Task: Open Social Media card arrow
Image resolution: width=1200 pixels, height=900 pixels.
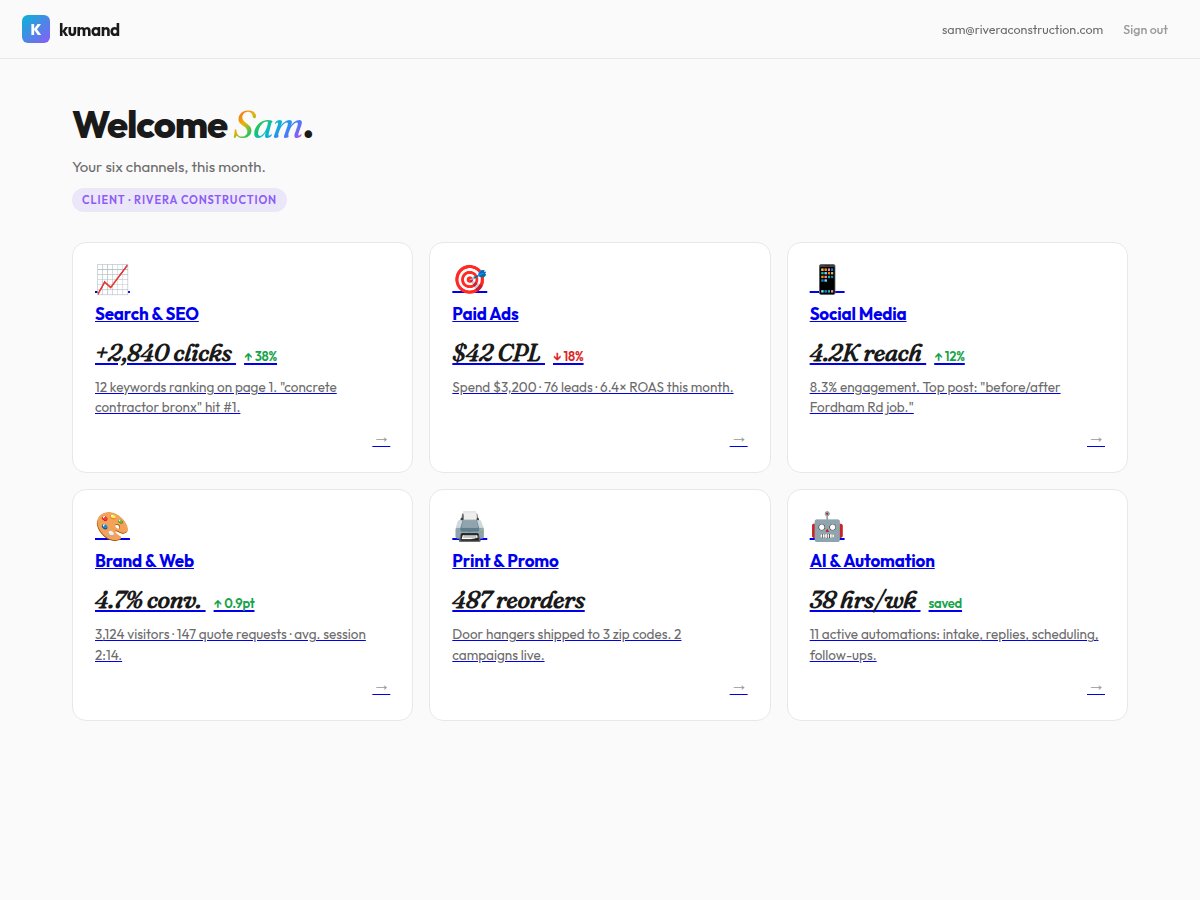Action: 1096,440
